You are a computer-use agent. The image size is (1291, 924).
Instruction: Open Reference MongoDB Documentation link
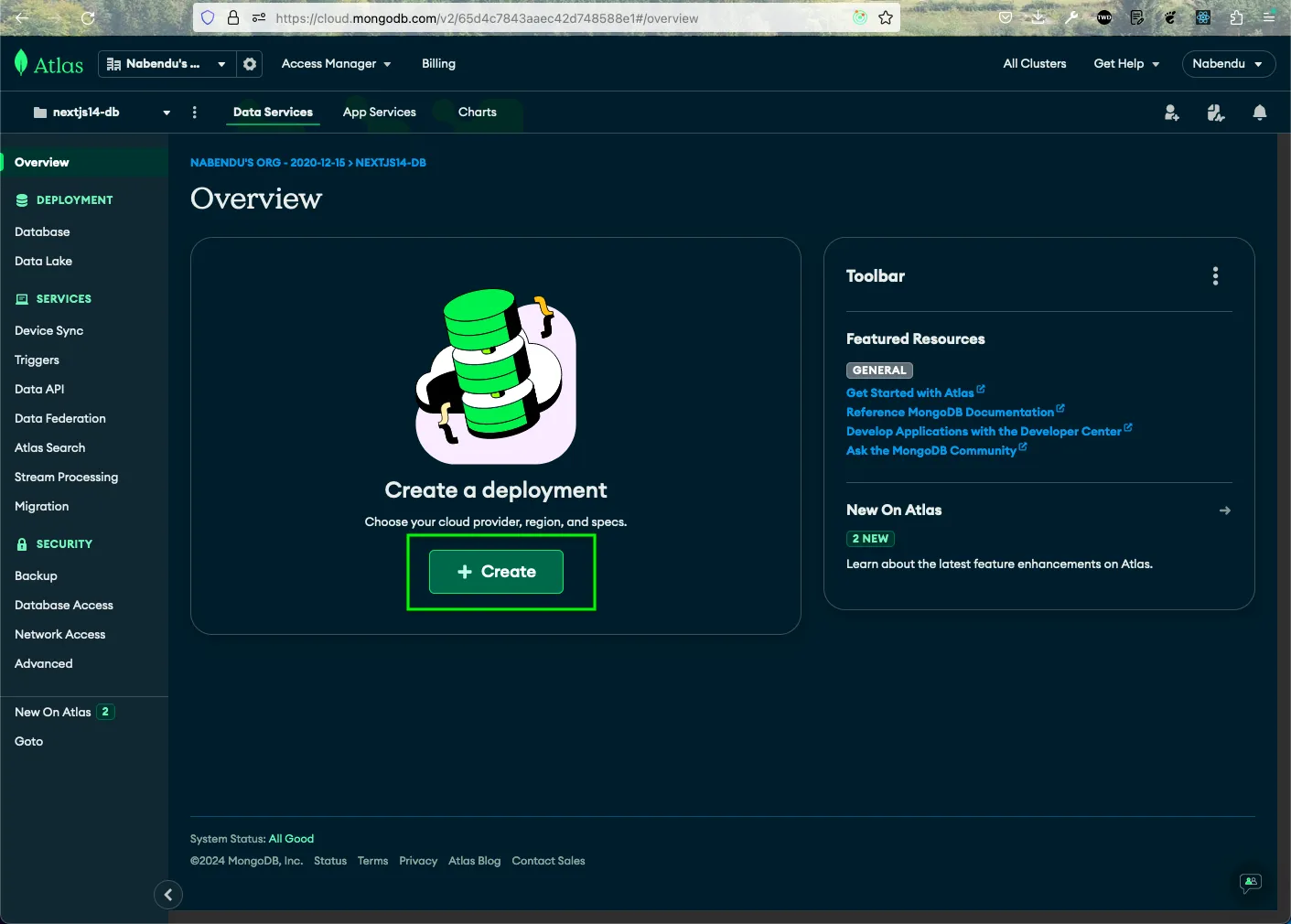955,412
